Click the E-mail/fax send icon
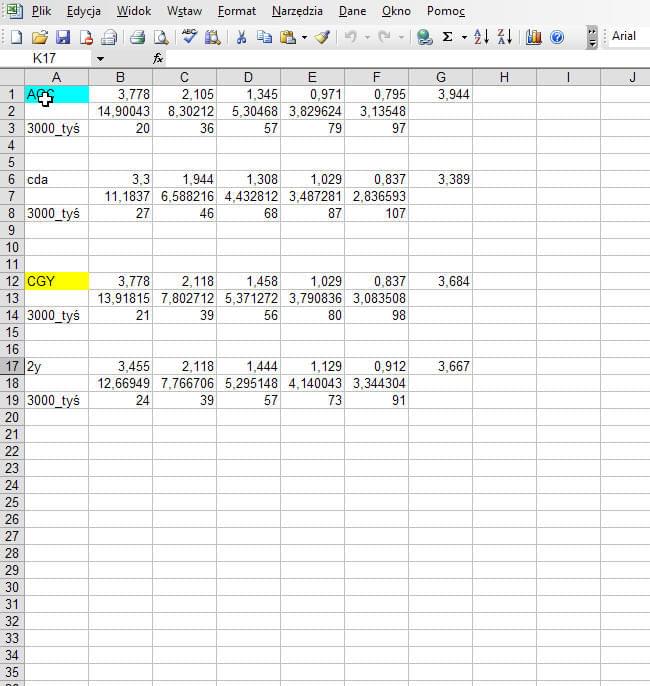 (109, 37)
